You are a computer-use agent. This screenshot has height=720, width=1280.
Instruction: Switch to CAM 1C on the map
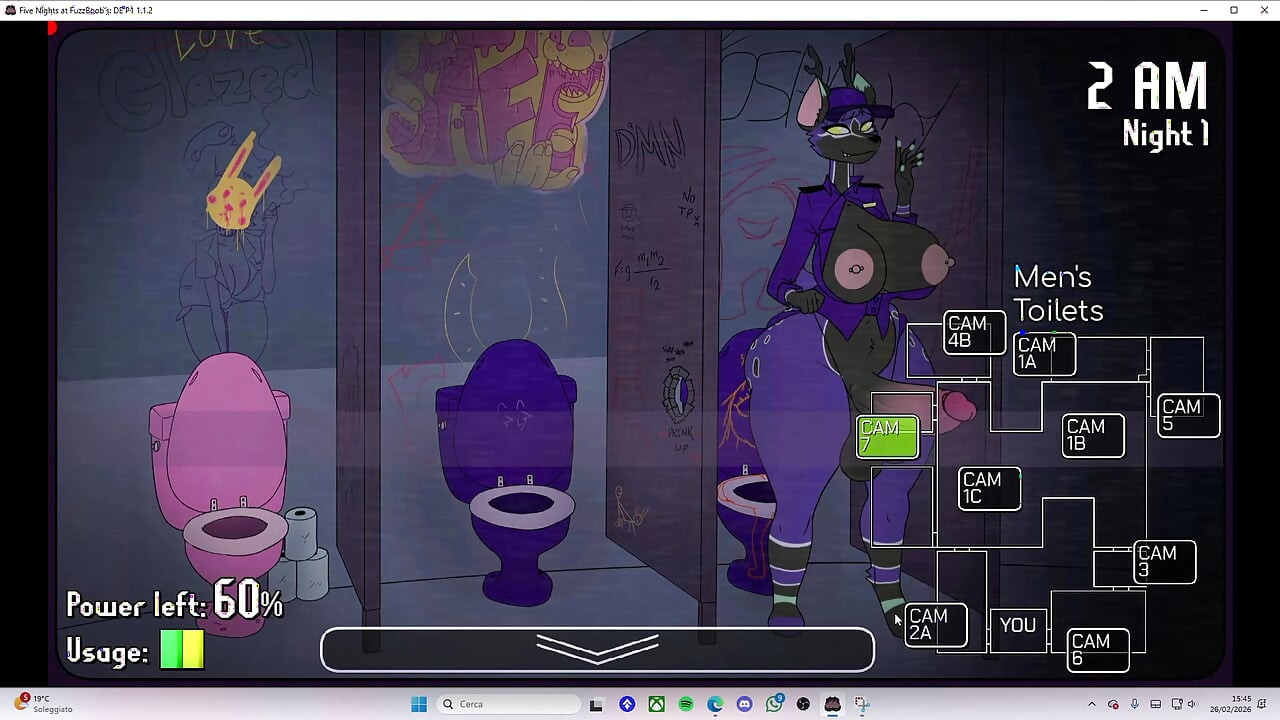[989, 488]
